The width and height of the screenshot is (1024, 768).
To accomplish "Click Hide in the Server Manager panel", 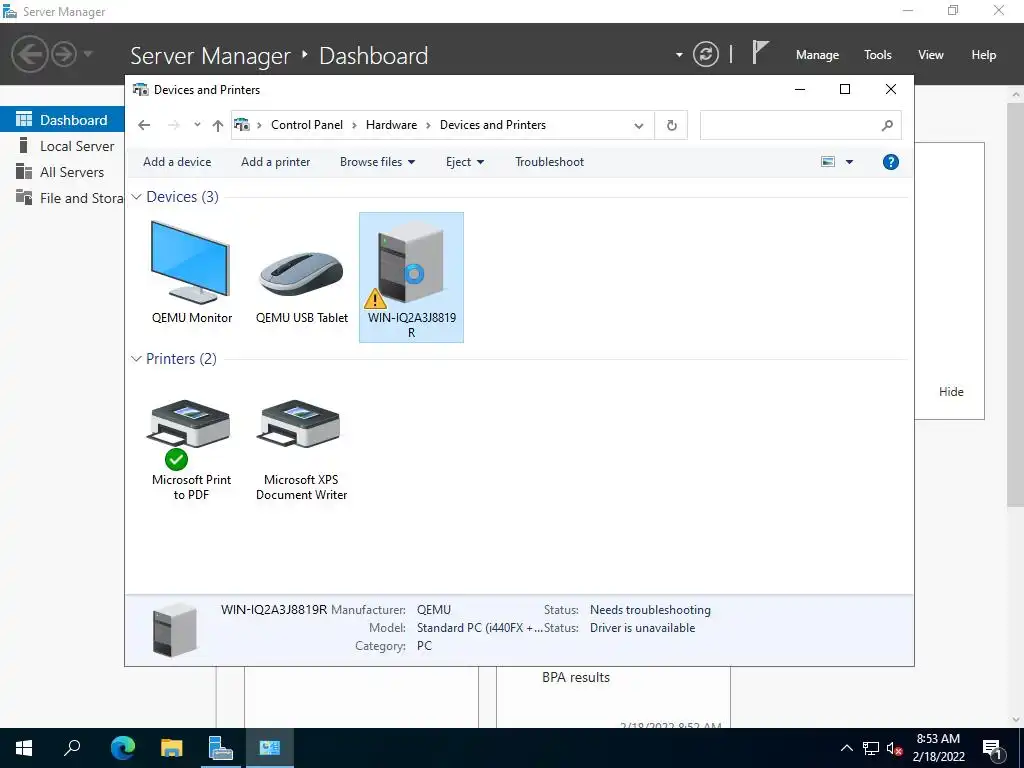I will point(951,392).
